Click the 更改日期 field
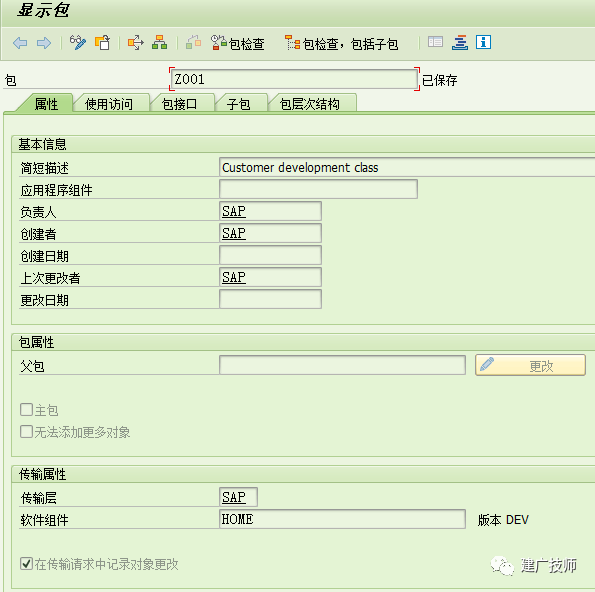 (270, 299)
